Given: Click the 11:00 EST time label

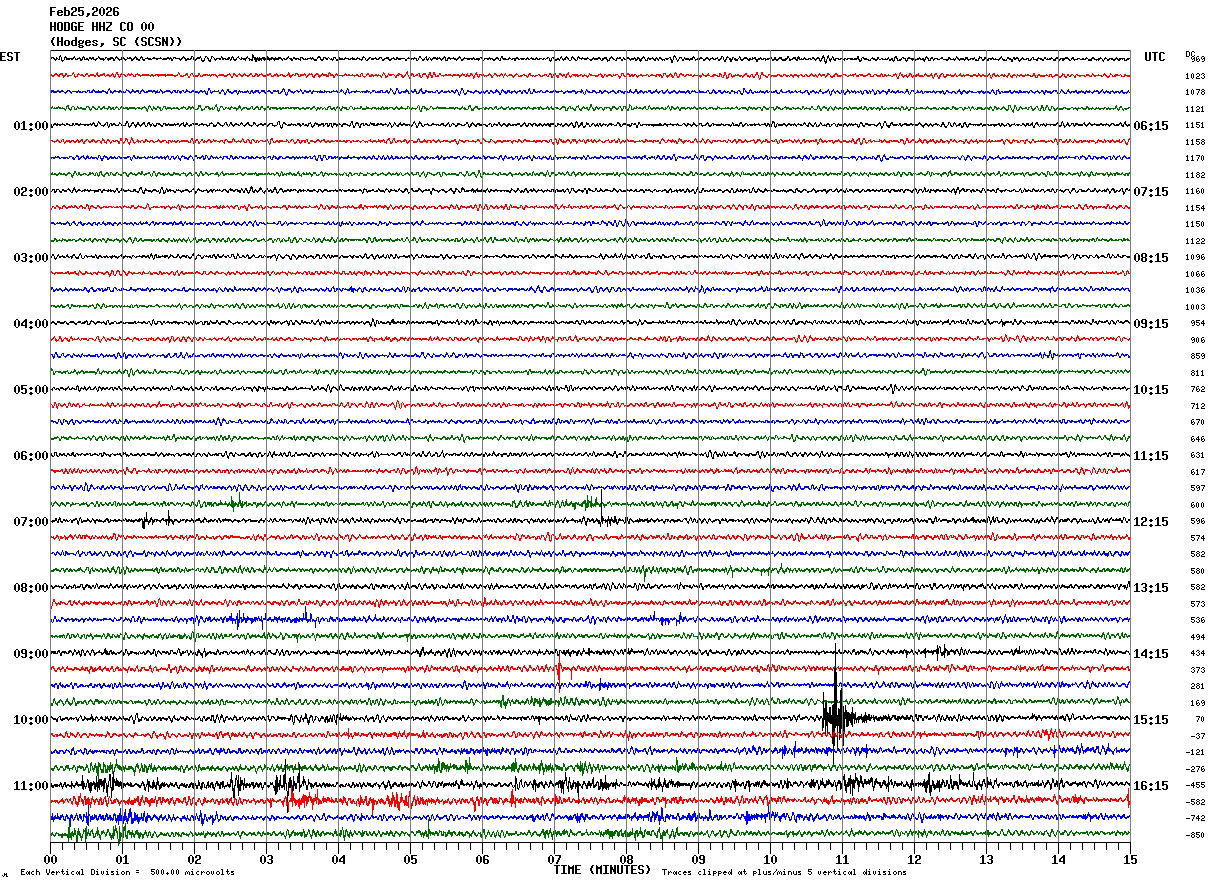Looking at the screenshot, I should coord(31,786).
